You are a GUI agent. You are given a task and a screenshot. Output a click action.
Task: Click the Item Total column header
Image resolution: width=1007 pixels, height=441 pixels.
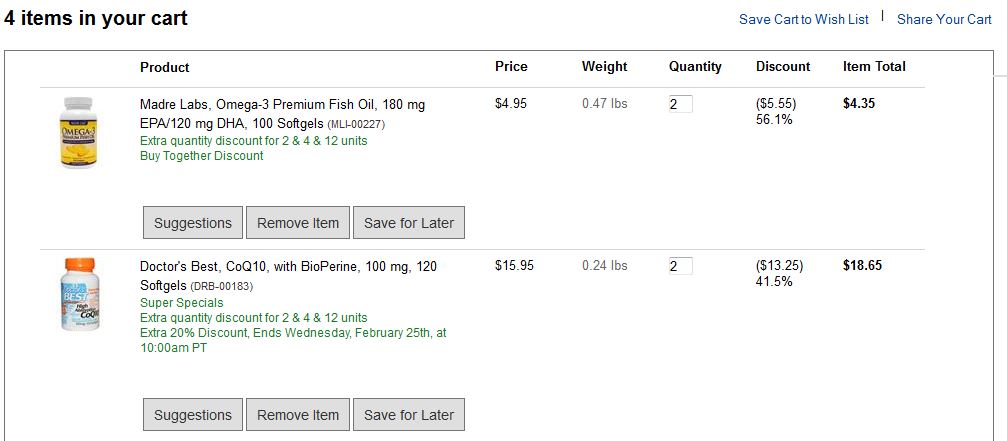click(874, 67)
